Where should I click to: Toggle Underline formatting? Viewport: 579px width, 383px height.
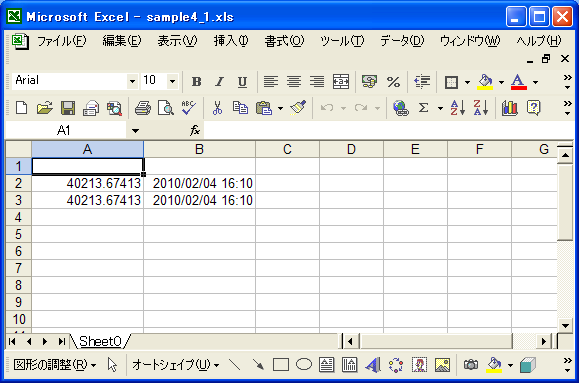tap(242, 82)
